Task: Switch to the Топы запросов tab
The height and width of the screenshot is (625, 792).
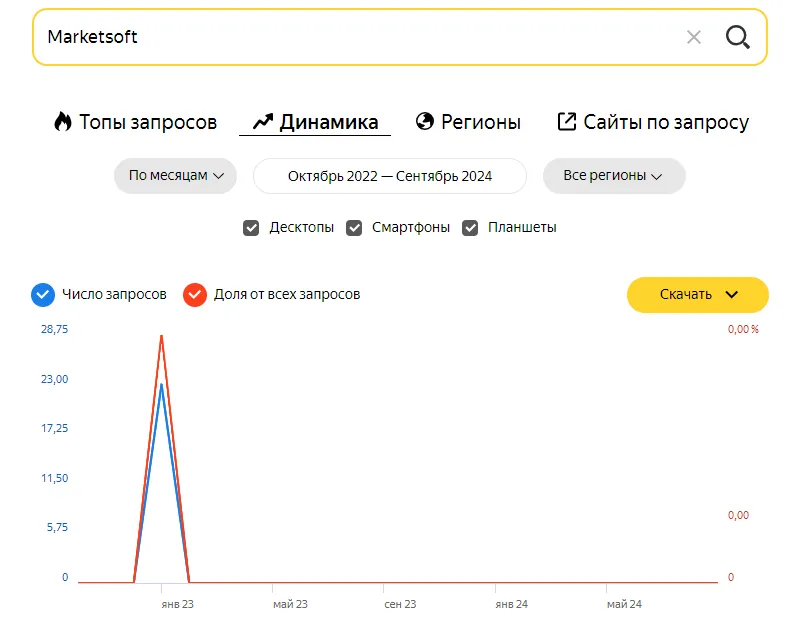Action: 135,122
